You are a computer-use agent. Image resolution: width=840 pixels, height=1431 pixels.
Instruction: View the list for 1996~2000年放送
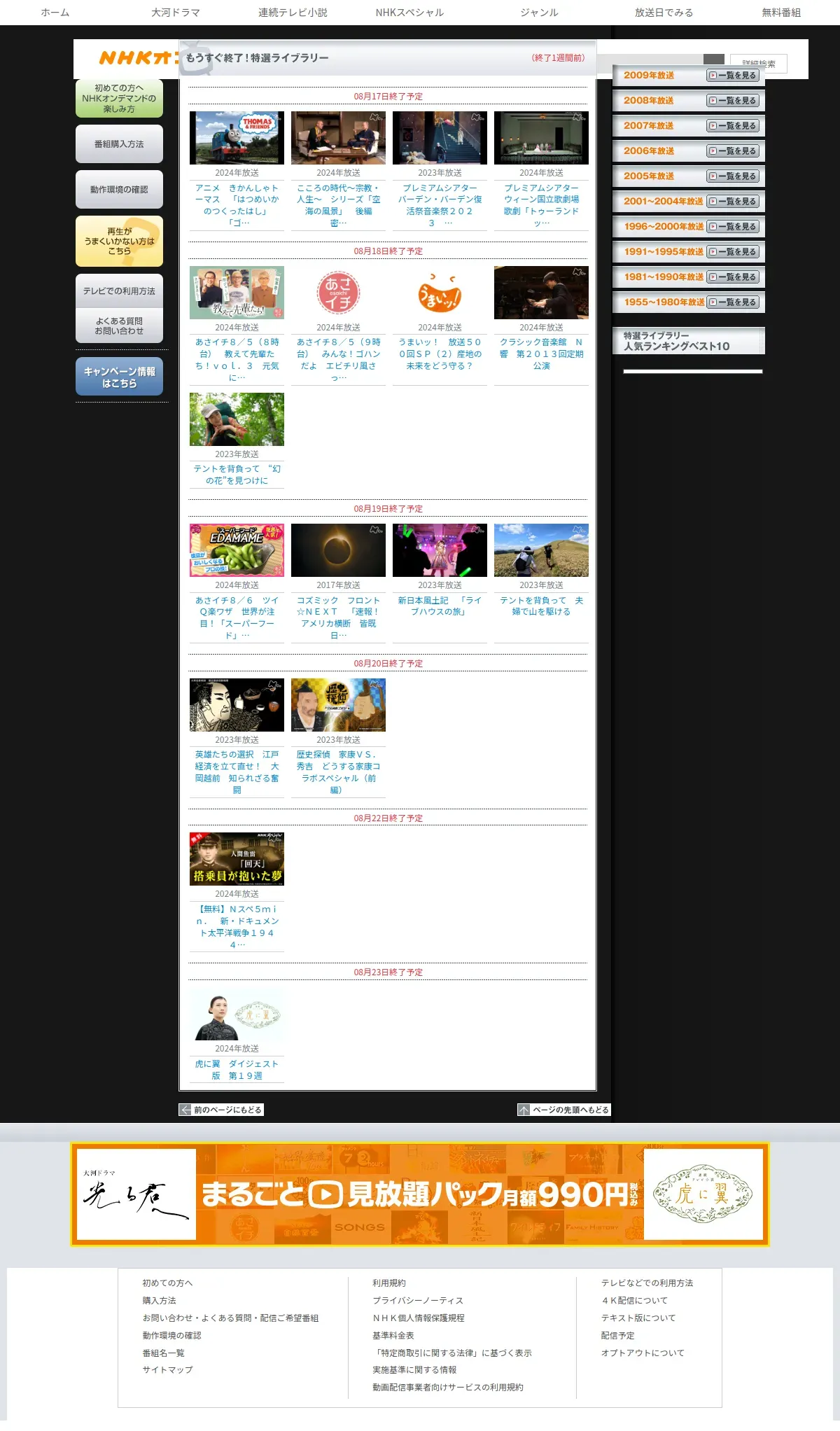coord(733,227)
